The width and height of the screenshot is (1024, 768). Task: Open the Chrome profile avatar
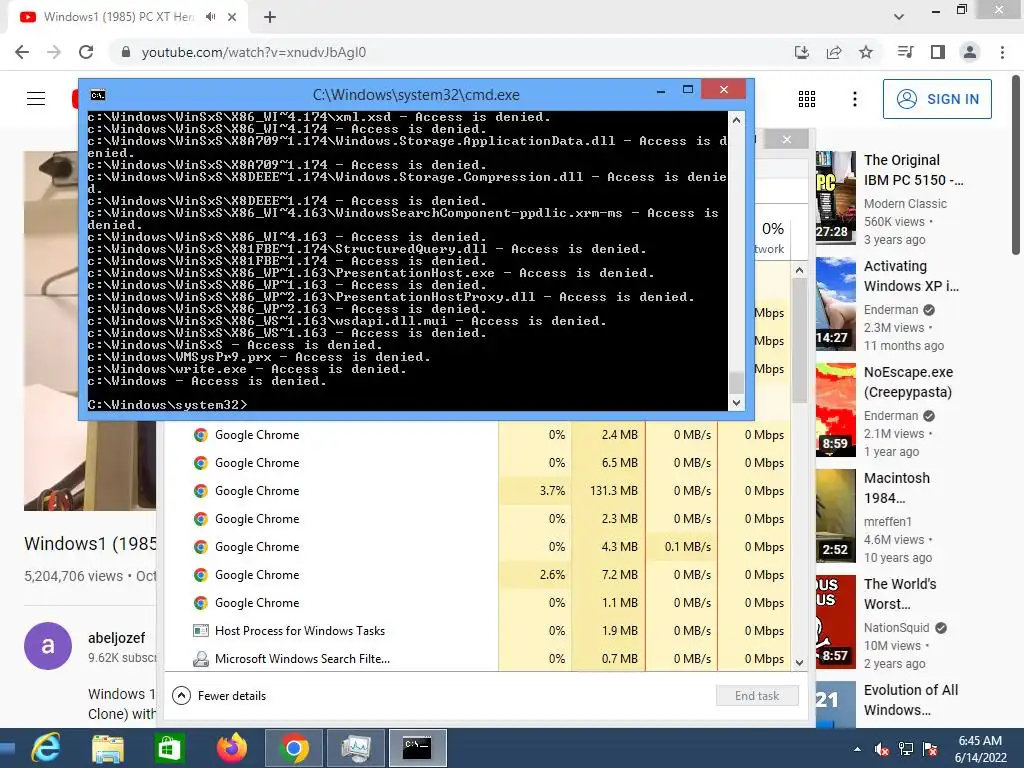click(x=970, y=52)
